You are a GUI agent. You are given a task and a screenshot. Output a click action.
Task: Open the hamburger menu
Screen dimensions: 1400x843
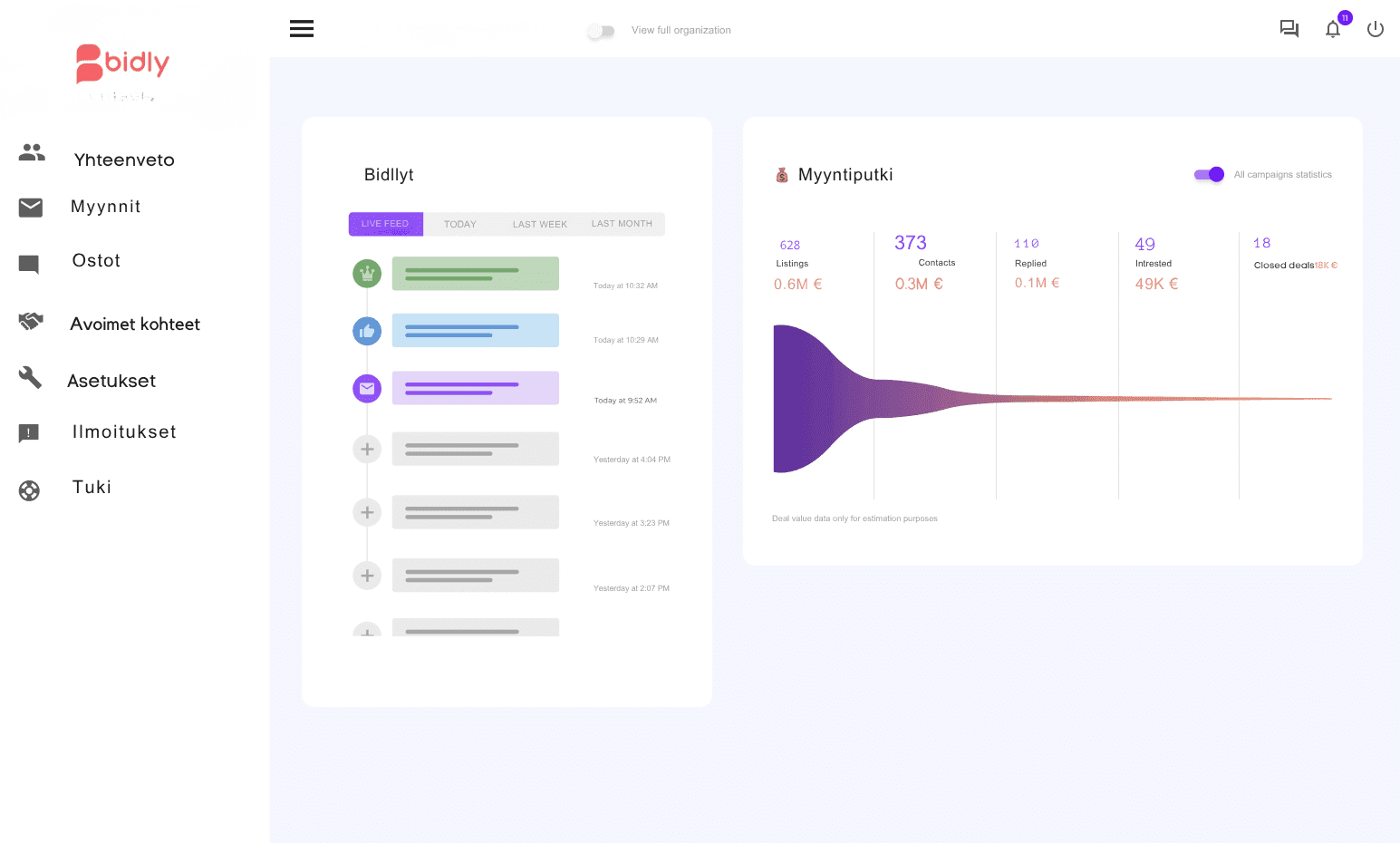302,29
